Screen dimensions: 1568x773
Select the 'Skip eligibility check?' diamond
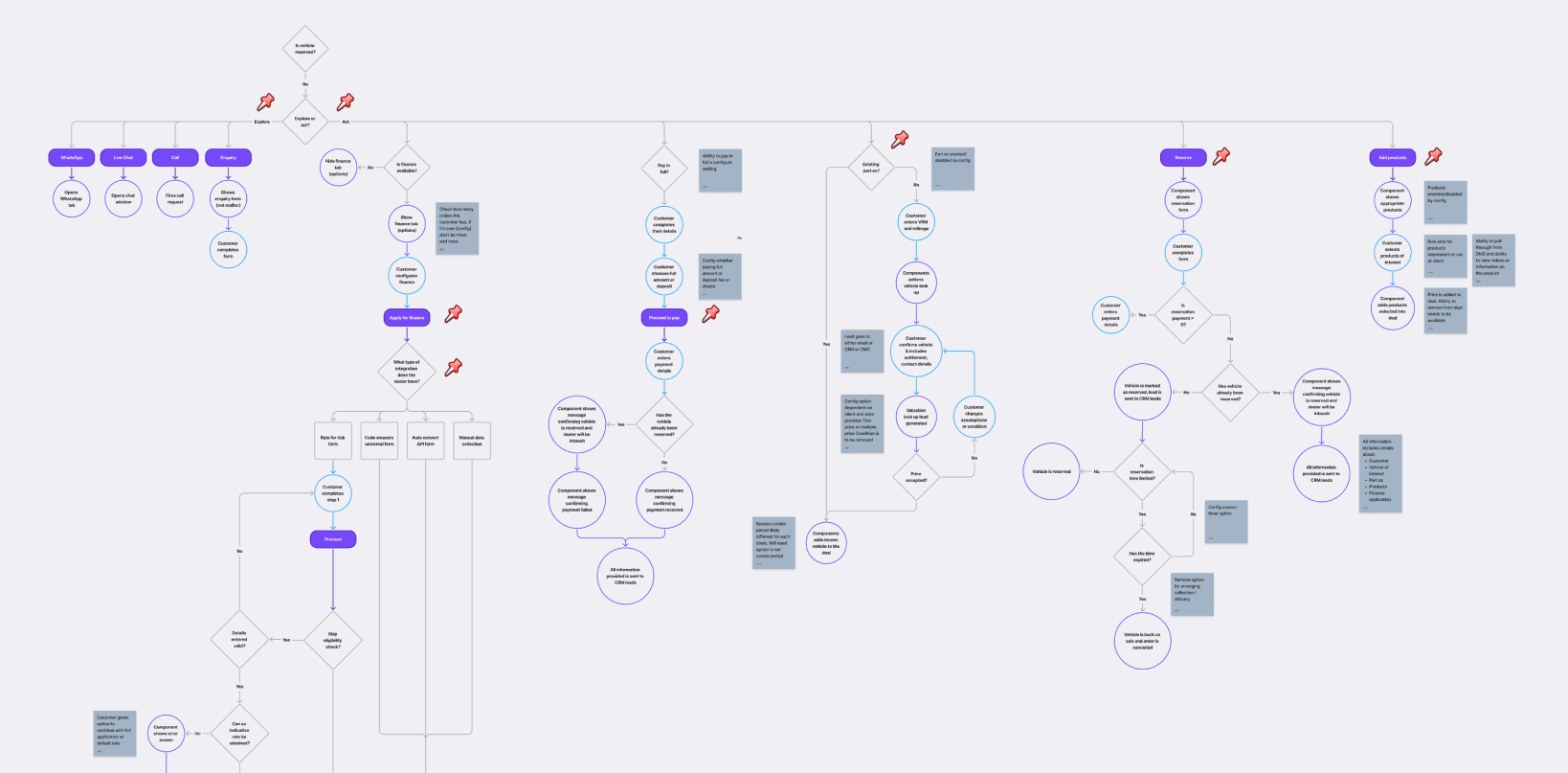coord(333,640)
